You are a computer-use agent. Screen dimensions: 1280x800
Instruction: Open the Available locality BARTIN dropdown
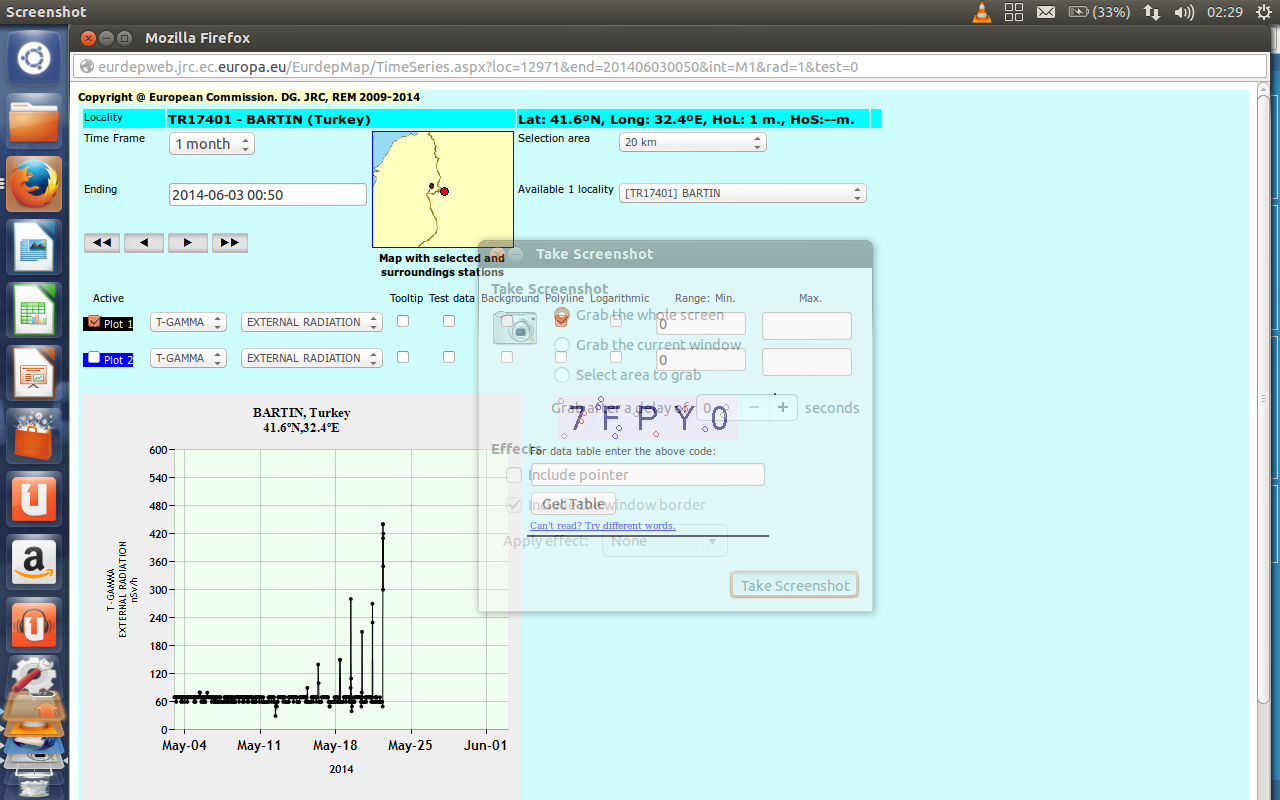[742, 193]
